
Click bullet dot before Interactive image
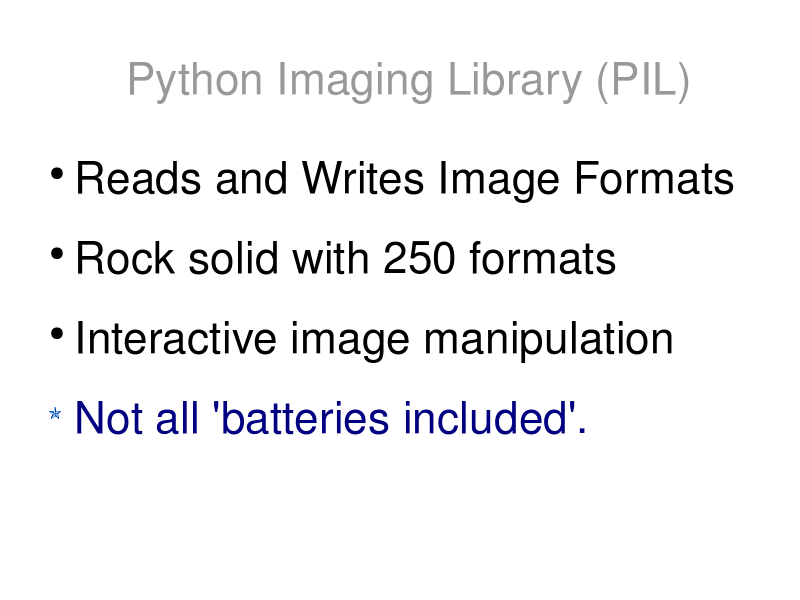pos(57,334)
